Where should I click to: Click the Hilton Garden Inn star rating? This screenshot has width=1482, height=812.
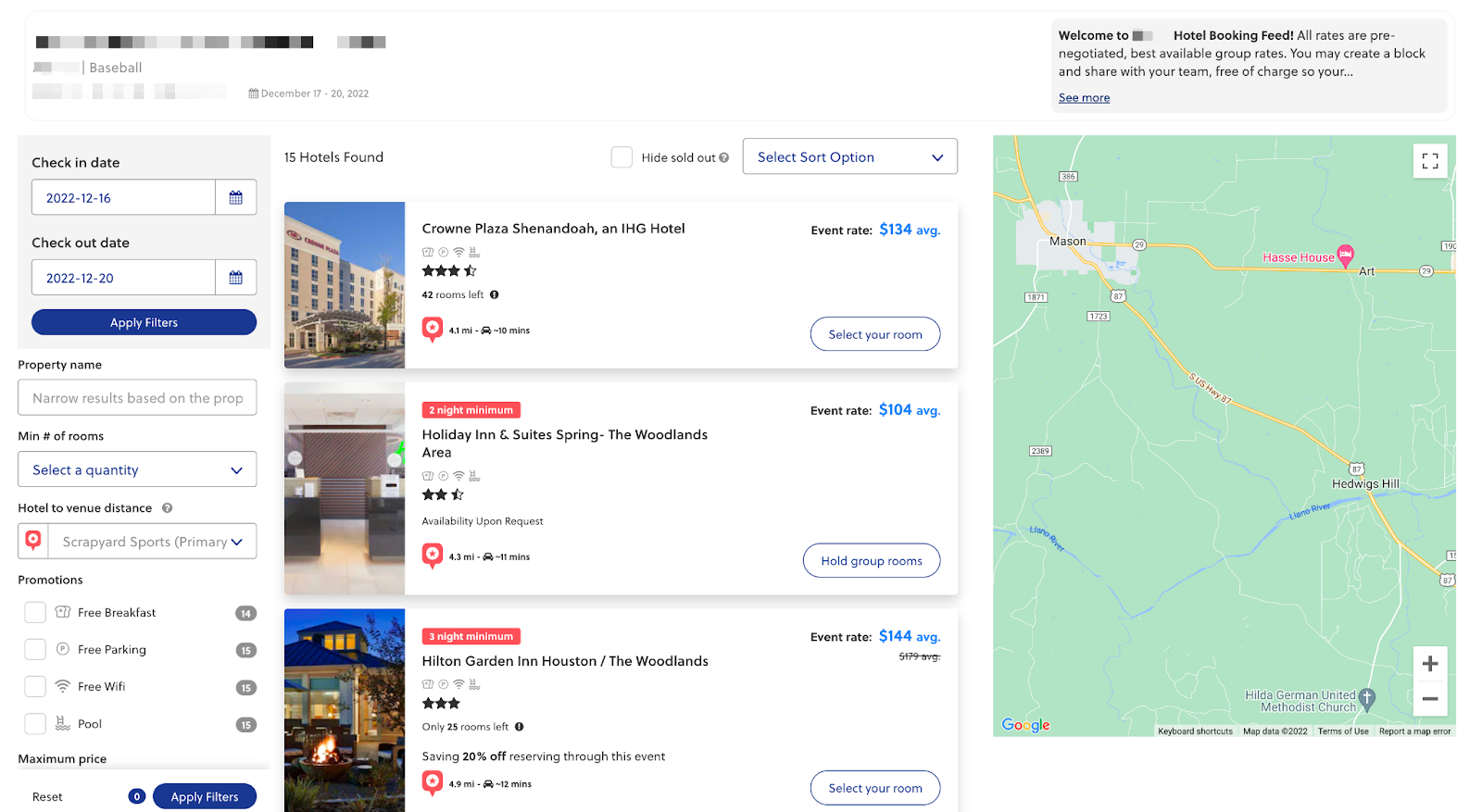(x=441, y=704)
